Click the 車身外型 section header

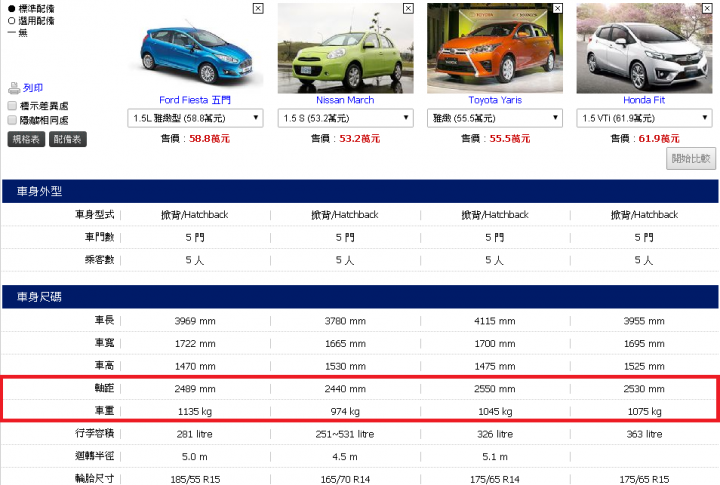pyautogui.click(x=360, y=191)
